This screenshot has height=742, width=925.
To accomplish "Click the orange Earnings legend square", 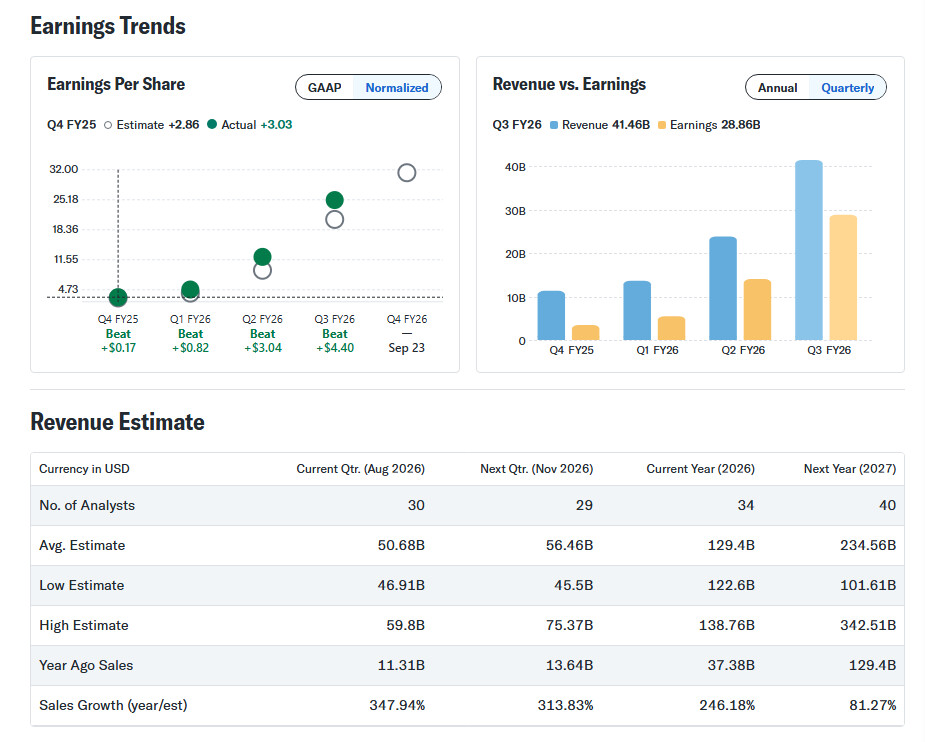I will point(662,125).
